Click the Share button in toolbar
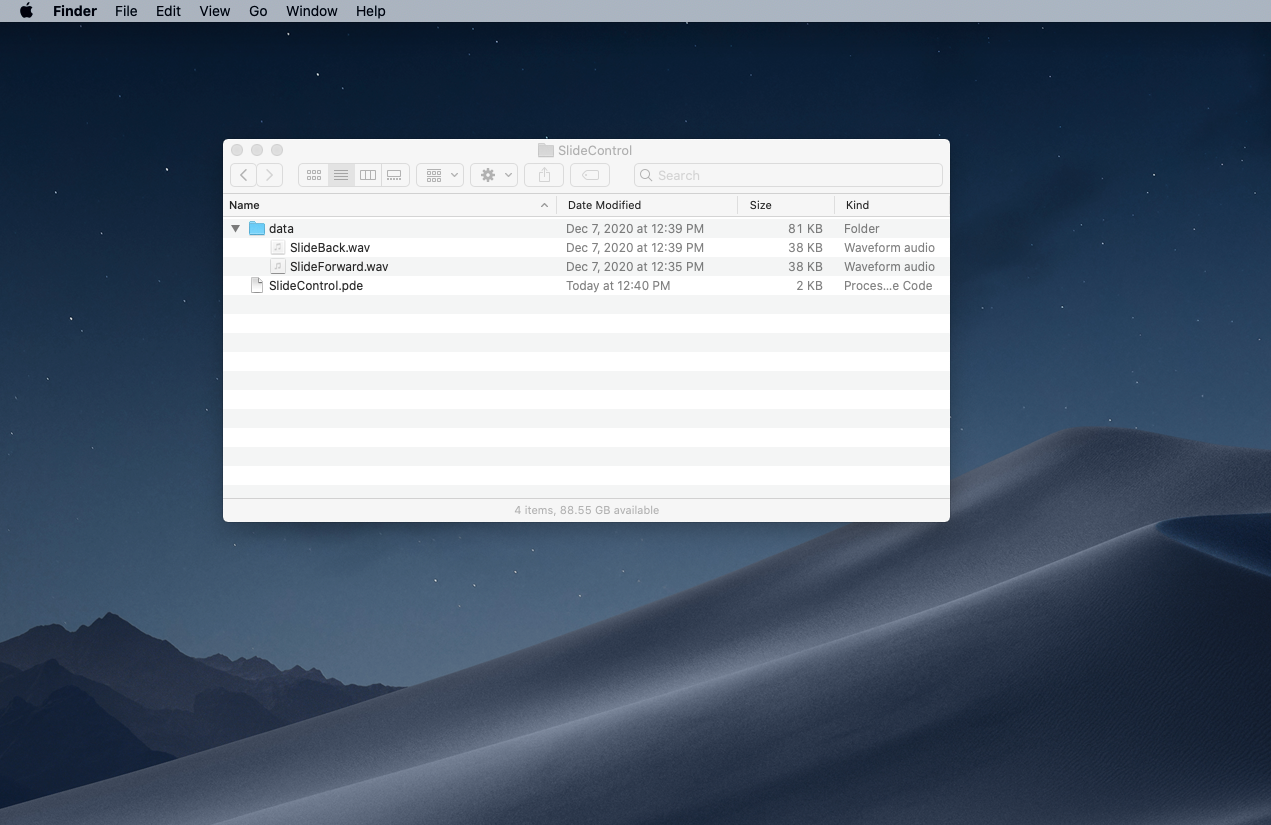Image resolution: width=1271 pixels, height=825 pixels. [544, 175]
